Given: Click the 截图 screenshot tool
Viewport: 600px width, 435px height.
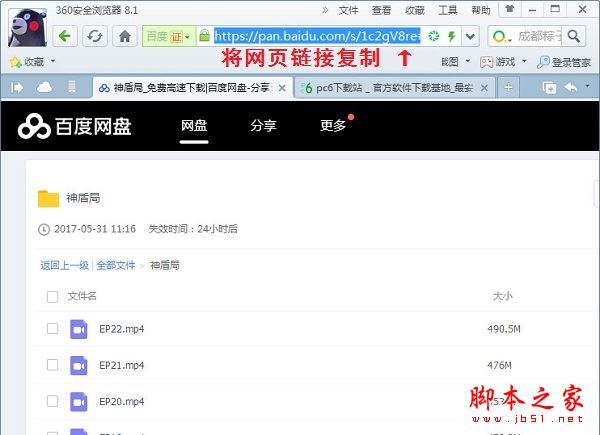Looking at the screenshot, I should click(449, 62).
